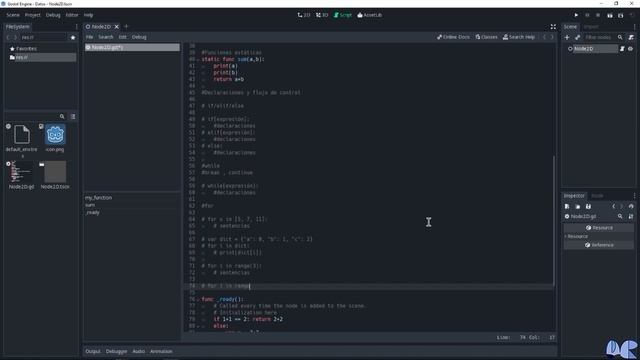Toggle Node2D visibility eye icon
This screenshot has width=640, height=360.
[x=631, y=49]
